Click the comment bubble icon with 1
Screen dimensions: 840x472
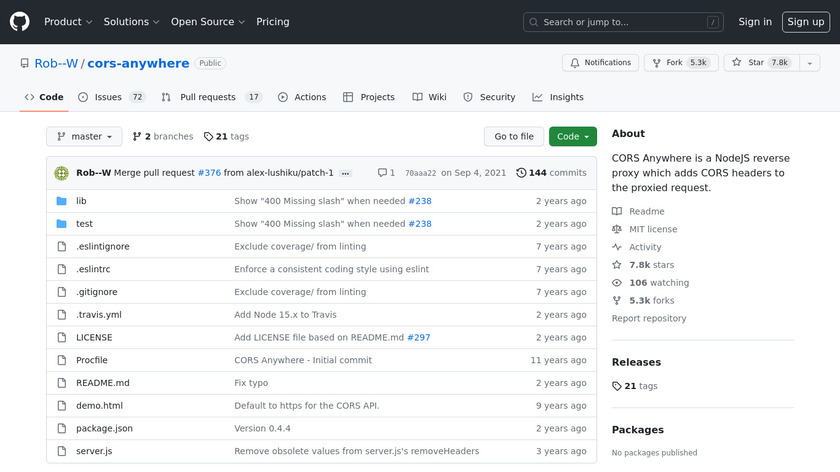pos(382,173)
